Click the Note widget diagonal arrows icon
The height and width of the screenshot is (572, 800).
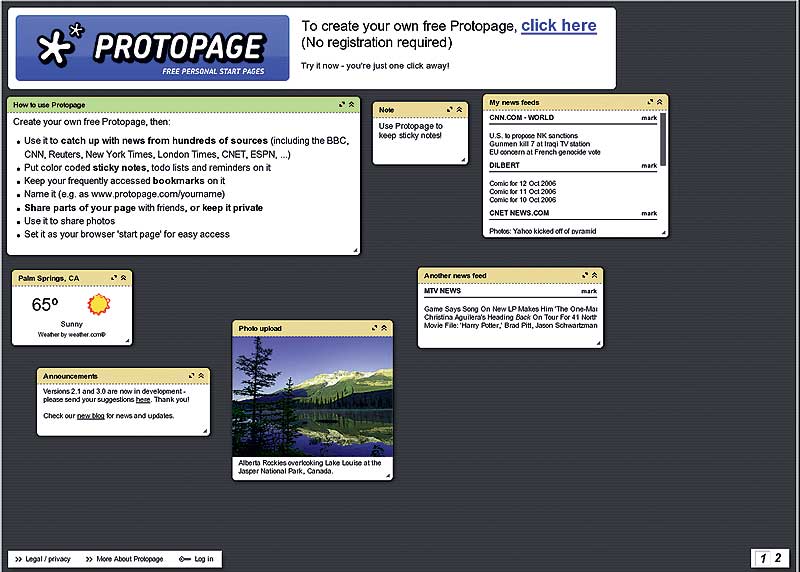[449, 110]
